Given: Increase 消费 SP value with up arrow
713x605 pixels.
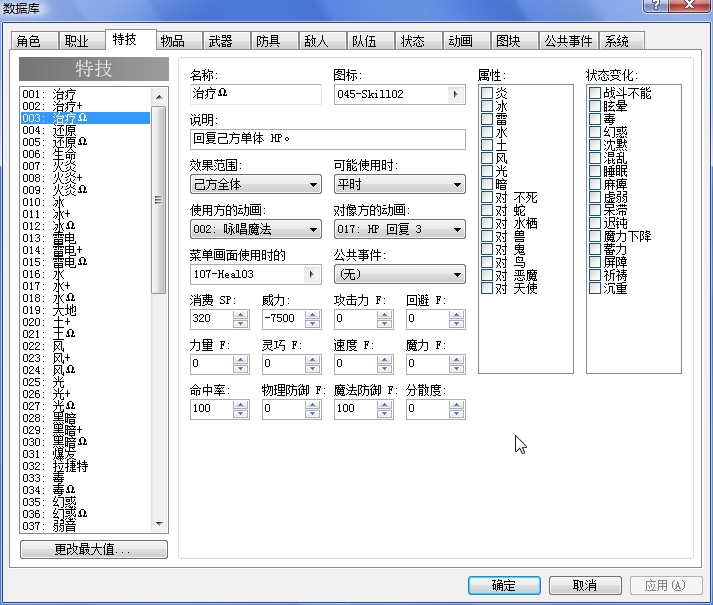Looking at the screenshot, I should click(x=241, y=315).
